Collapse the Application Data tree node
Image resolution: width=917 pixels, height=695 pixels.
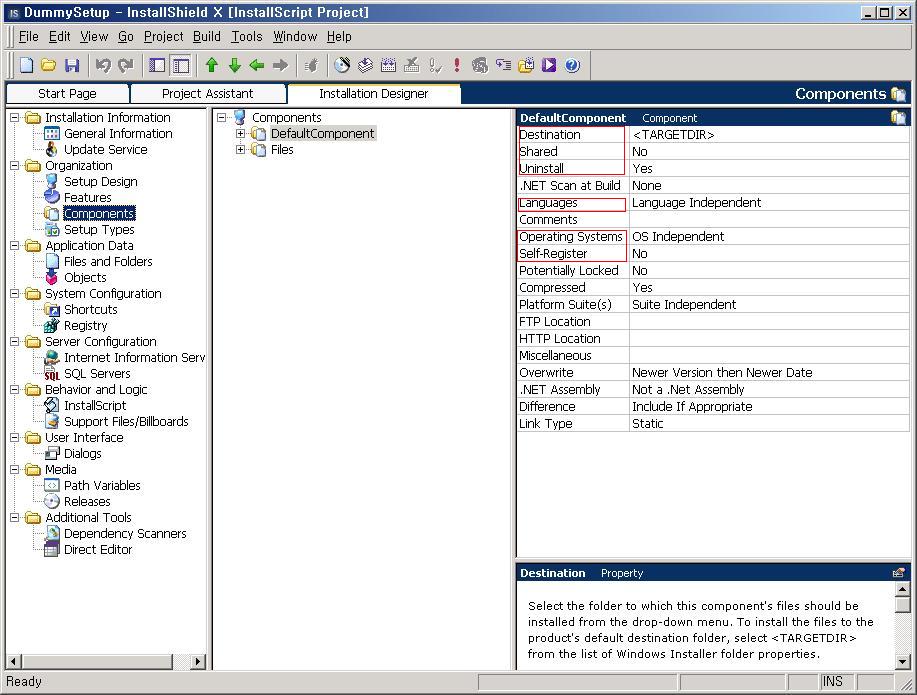tap(15, 246)
